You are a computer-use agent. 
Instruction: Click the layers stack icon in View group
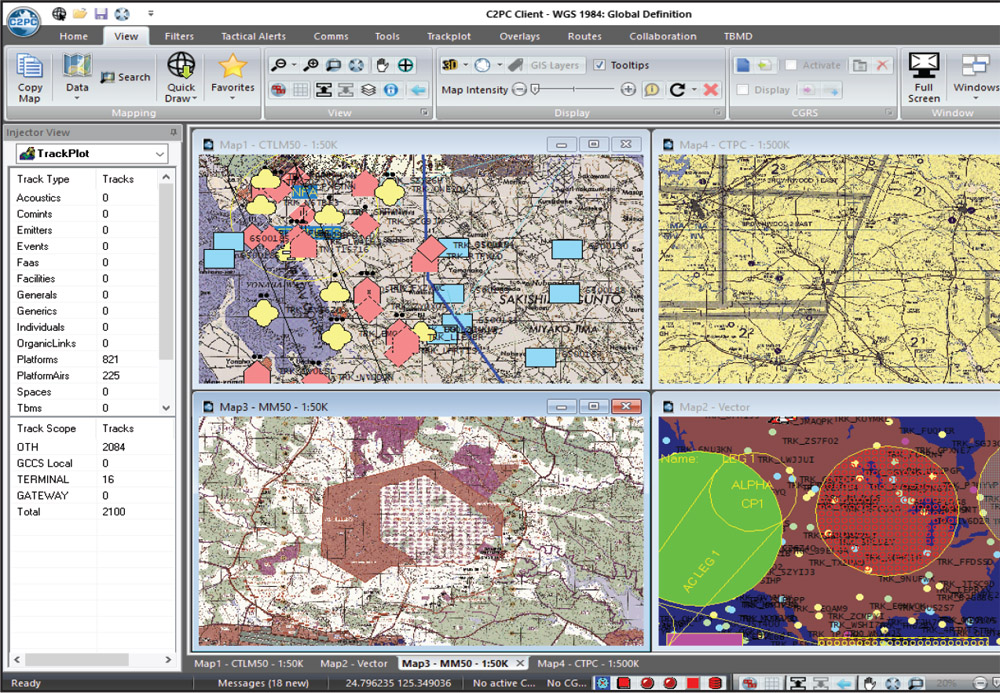(x=369, y=90)
